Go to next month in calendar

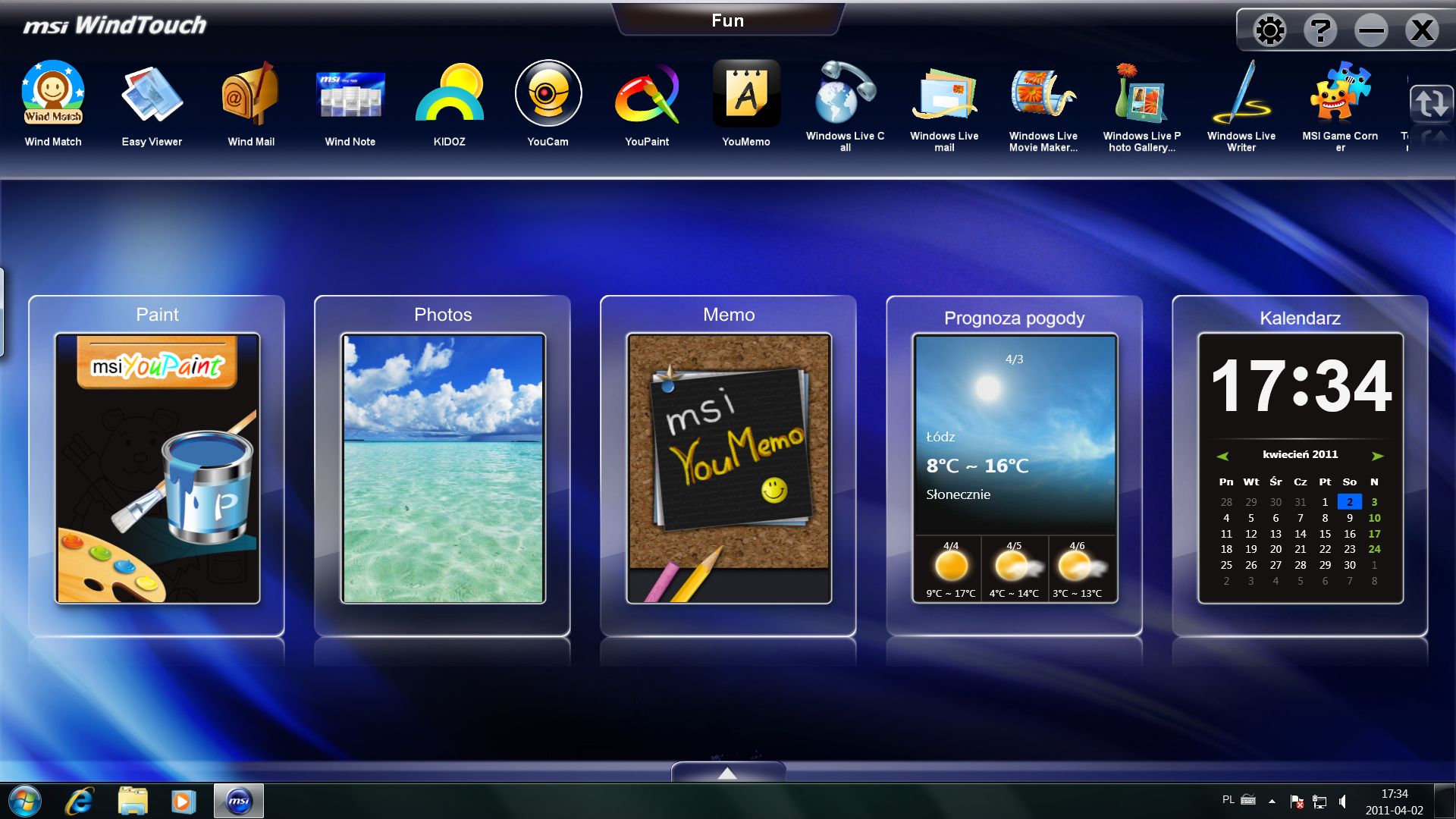(x=1377, y=456)
